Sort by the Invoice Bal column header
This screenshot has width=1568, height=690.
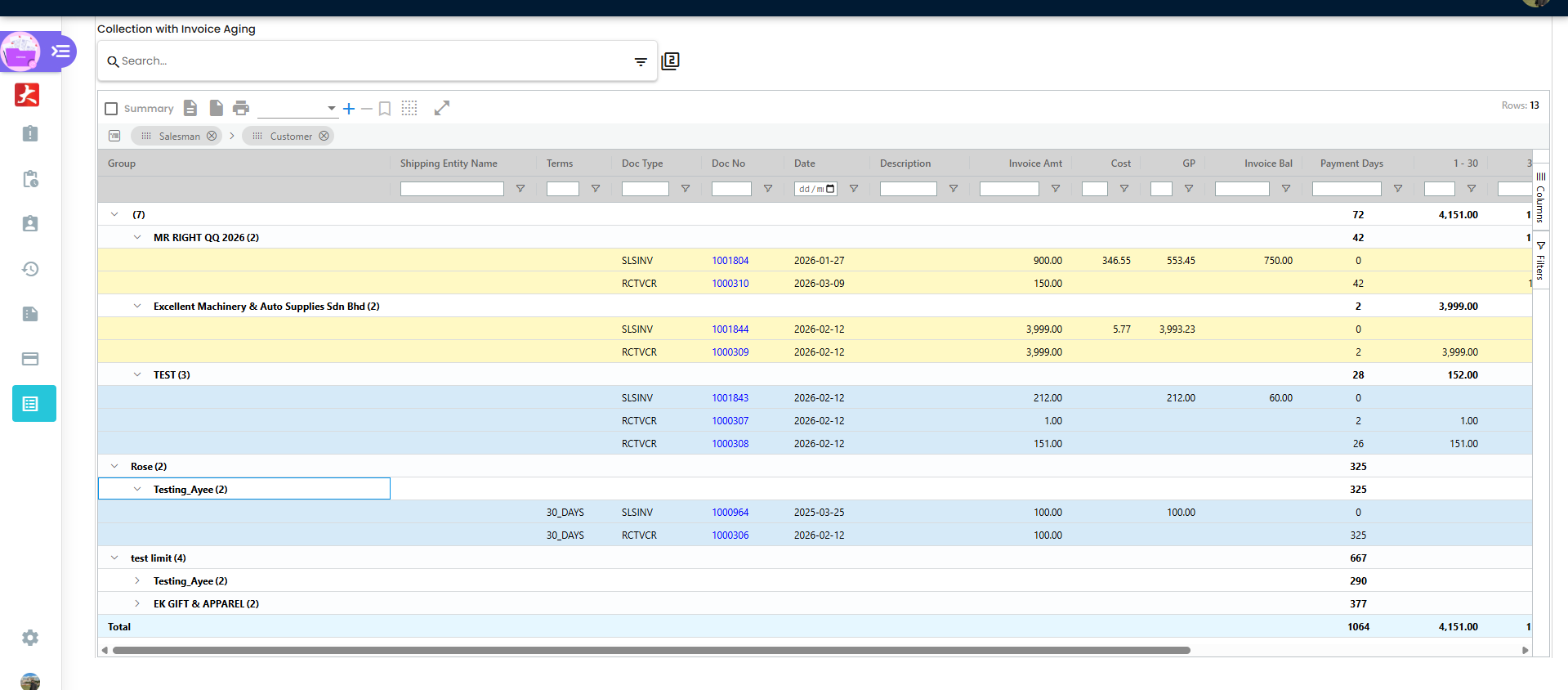tap(1268, 164)
